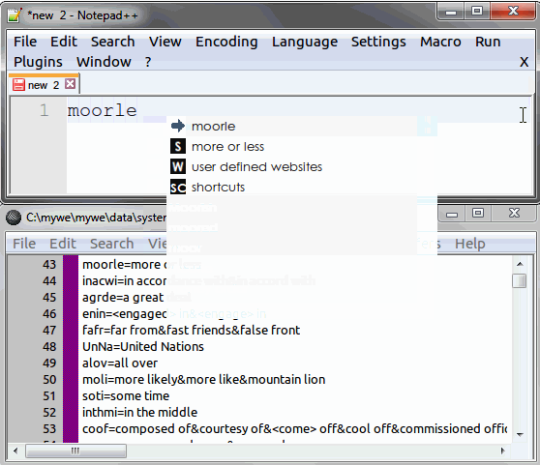Image resolution: width=540 pixels, height=465 pixels.
Task: Close document with menu bar X
Action: [x=524, y=62]
